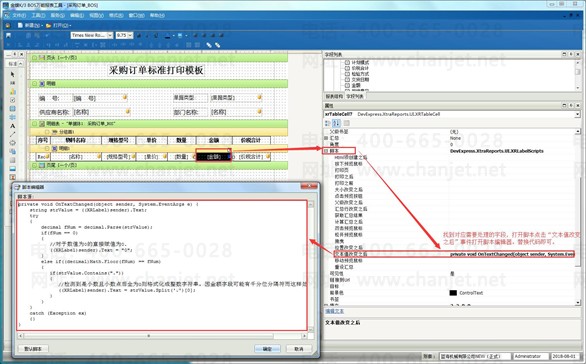
Task: Collapse the 脚本 scripts property group
Action: (x=326, y=151)
